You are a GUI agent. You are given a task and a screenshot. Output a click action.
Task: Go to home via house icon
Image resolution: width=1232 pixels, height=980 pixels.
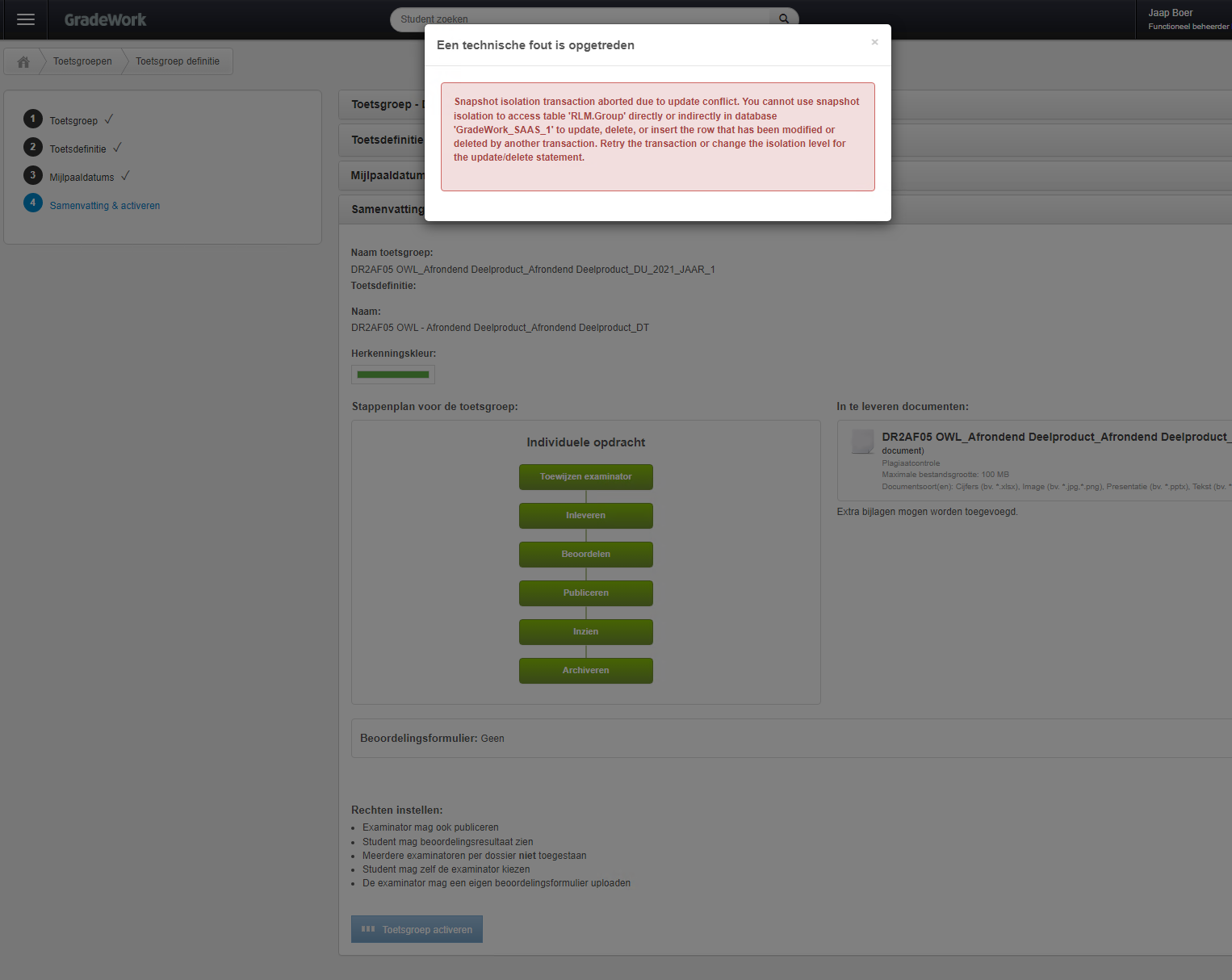point(23,61)
